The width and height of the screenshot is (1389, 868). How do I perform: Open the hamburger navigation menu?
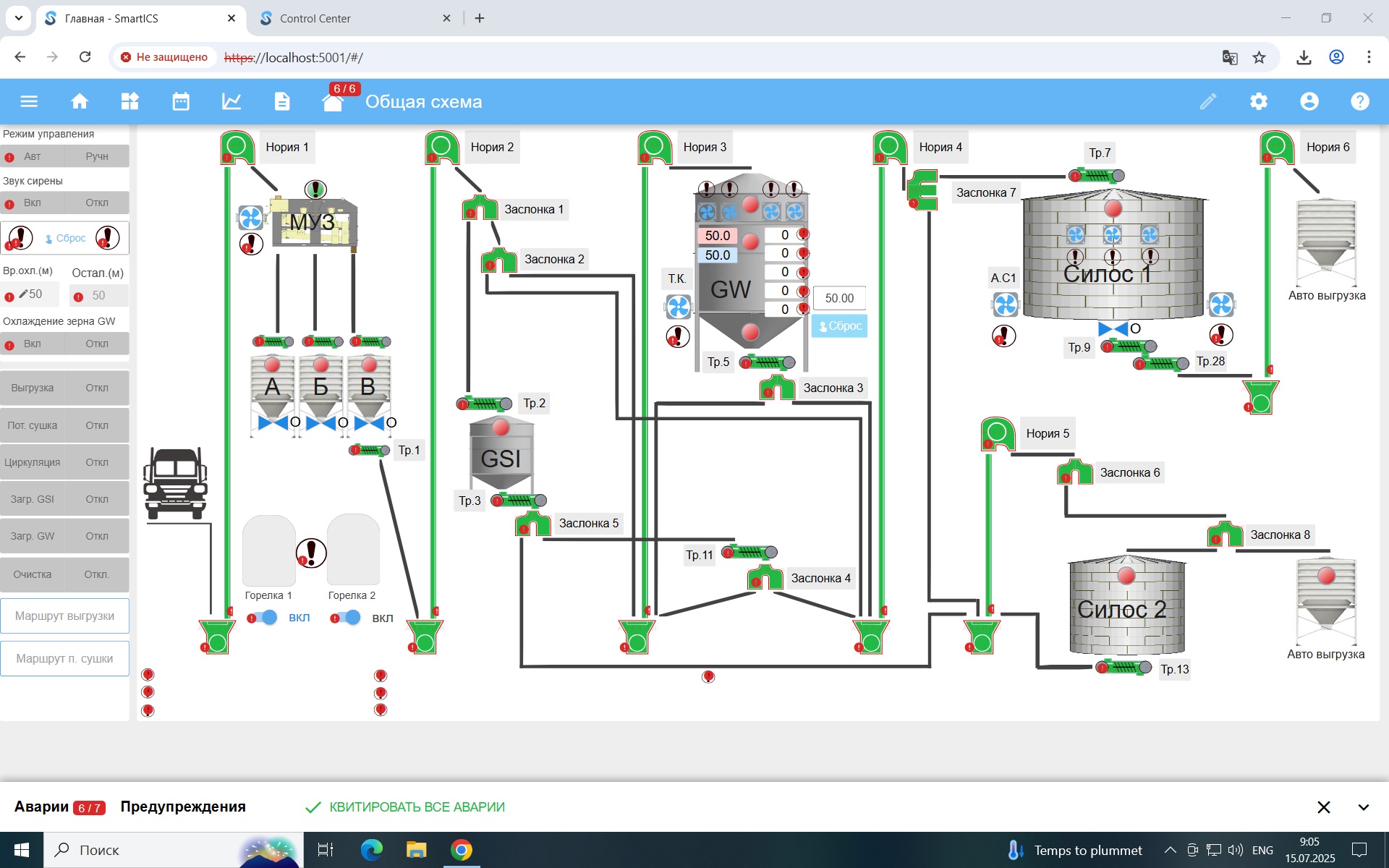pos(29,101)
